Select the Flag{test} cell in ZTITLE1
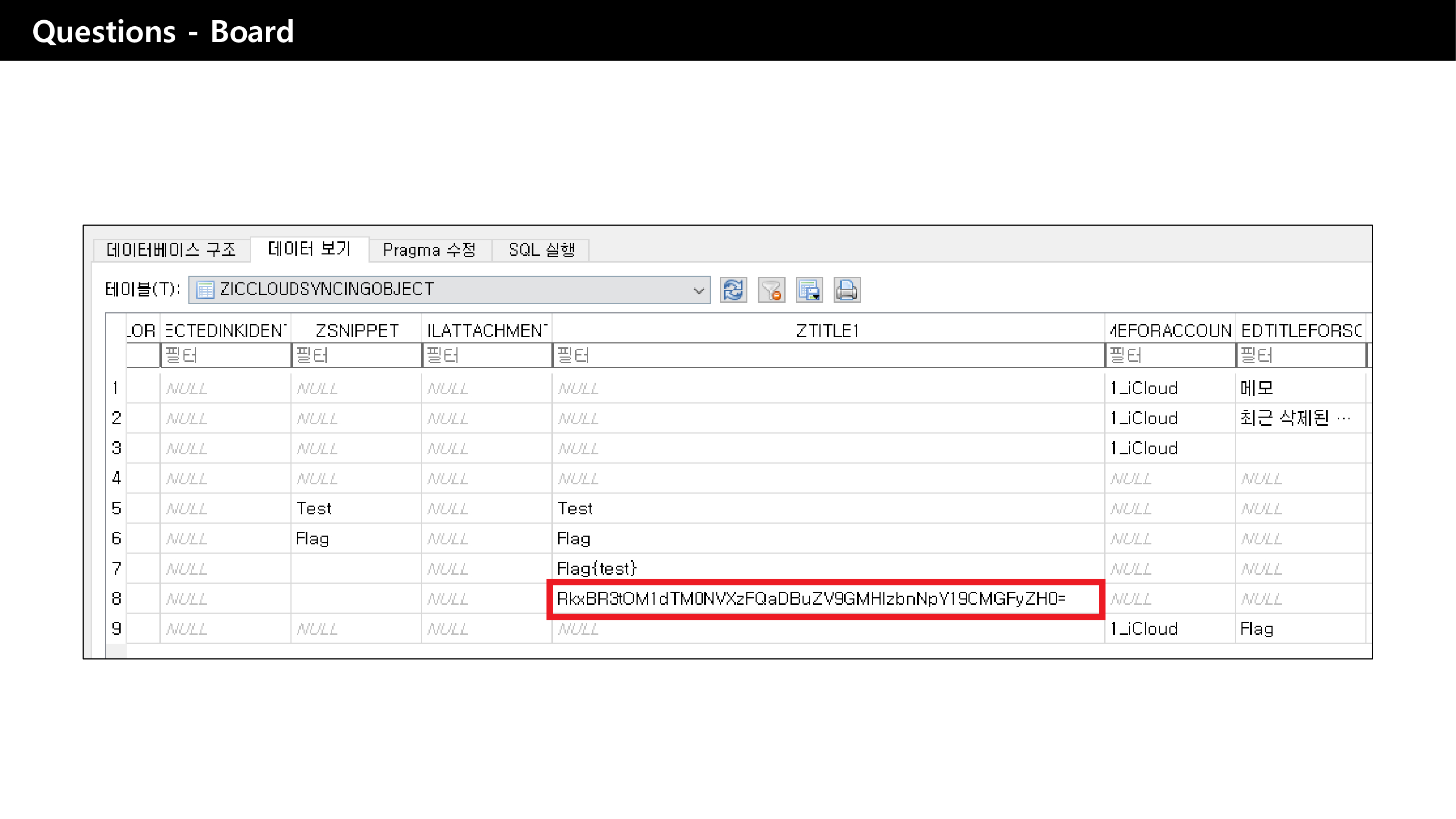This screenshot has height=819, width=1456. (x=597, y=568)
